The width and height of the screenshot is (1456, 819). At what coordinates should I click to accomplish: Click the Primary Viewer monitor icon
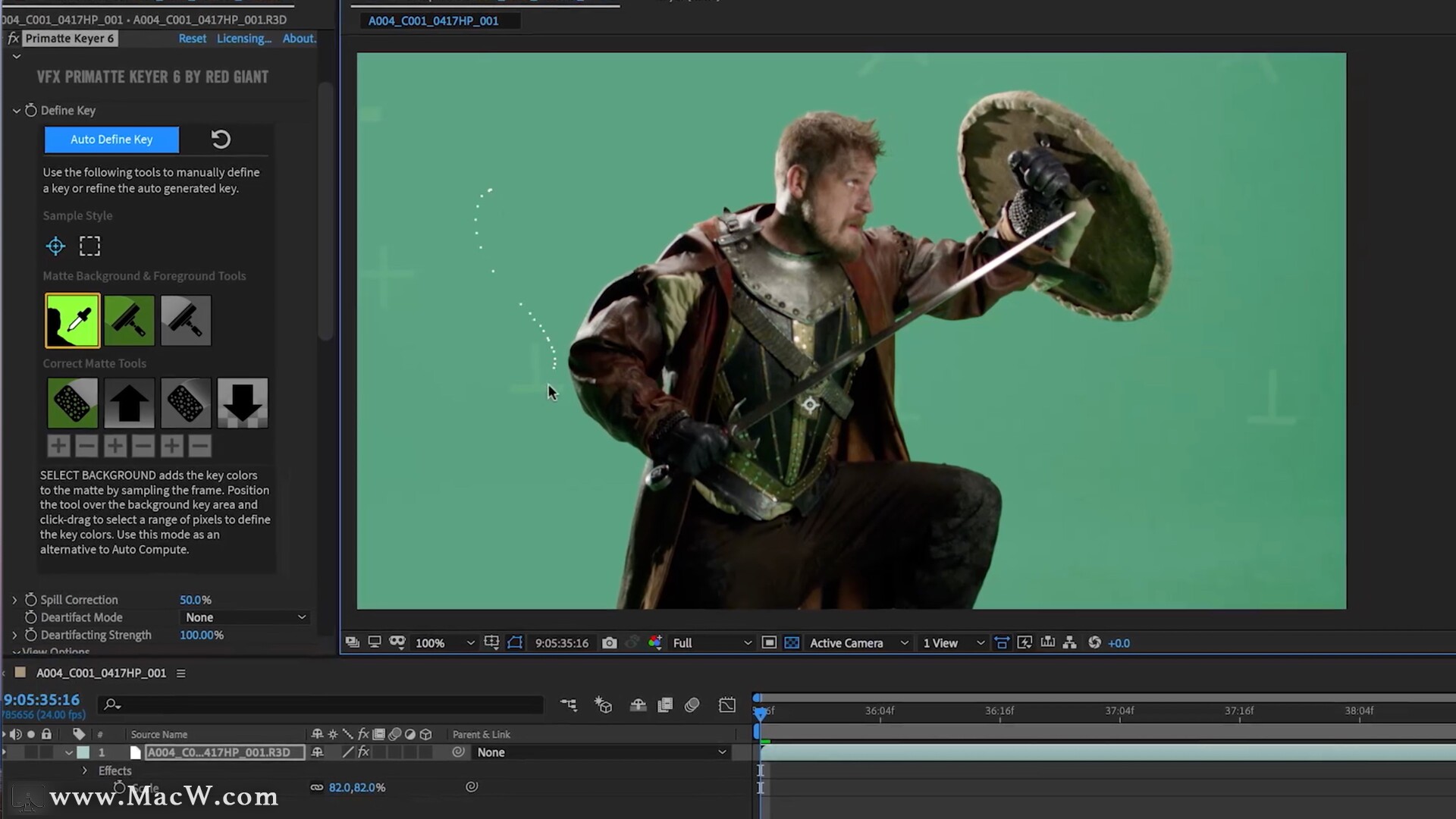(375, 642)
